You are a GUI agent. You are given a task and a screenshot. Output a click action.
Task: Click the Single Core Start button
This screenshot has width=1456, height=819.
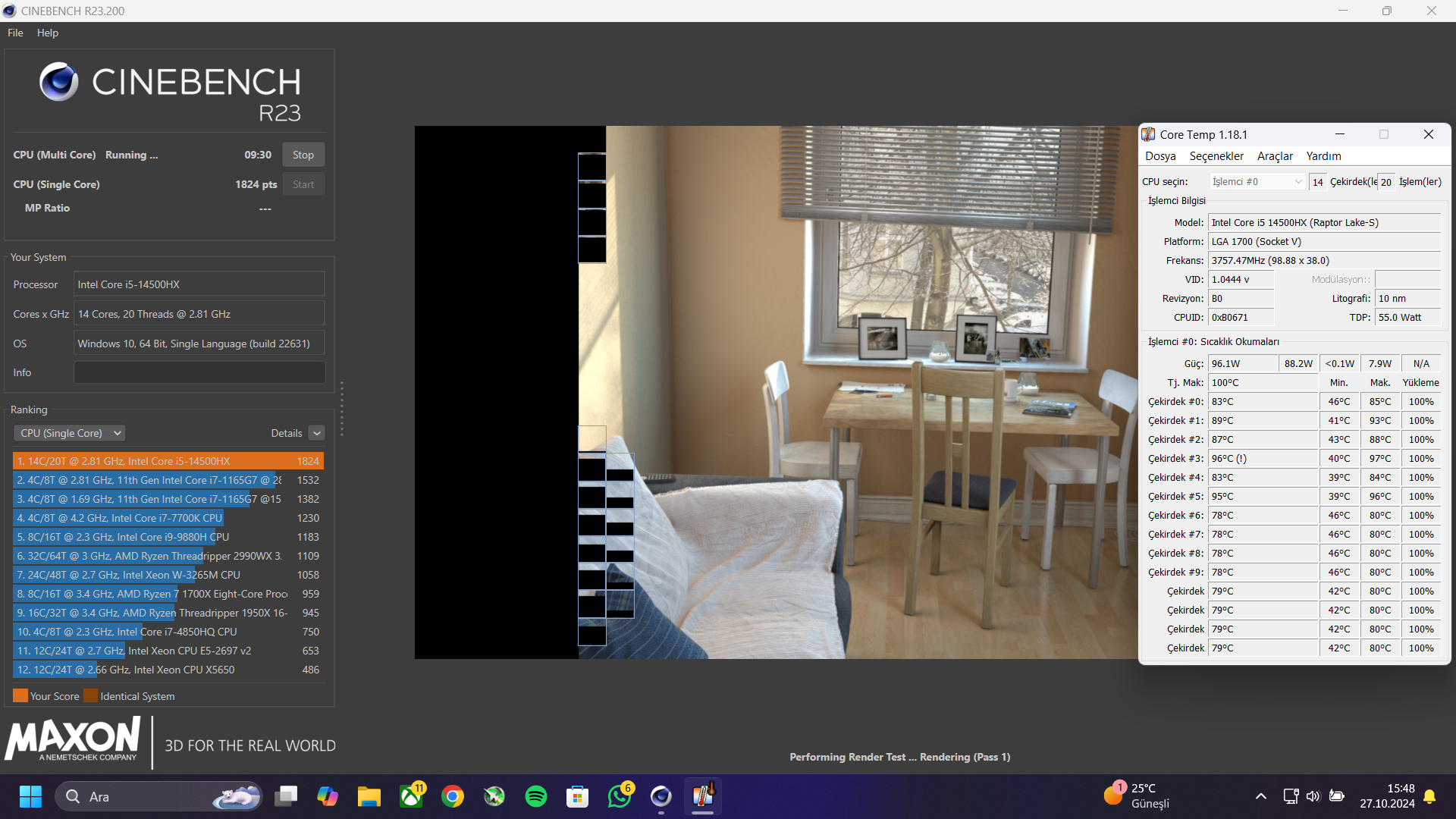pos(303,184)
